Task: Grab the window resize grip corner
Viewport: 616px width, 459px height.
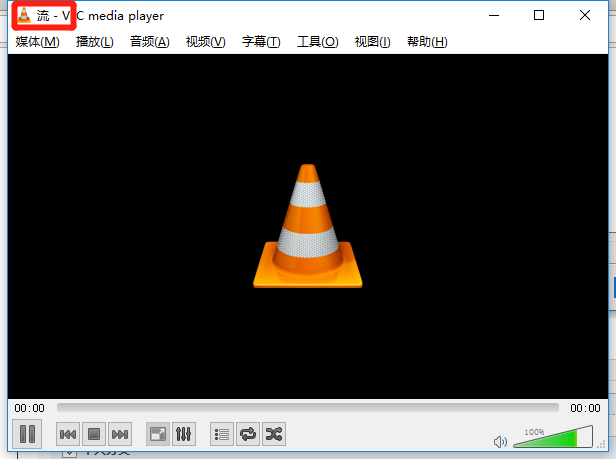Action: click(601, 444)
